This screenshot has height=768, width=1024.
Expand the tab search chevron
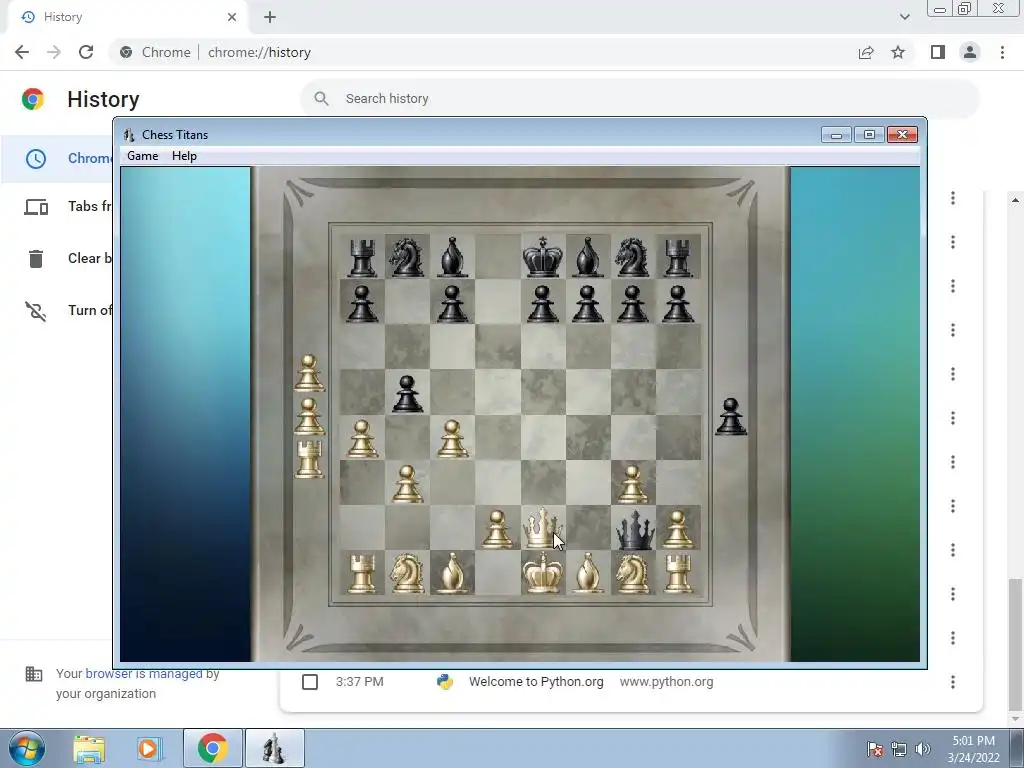click(904, 17)
